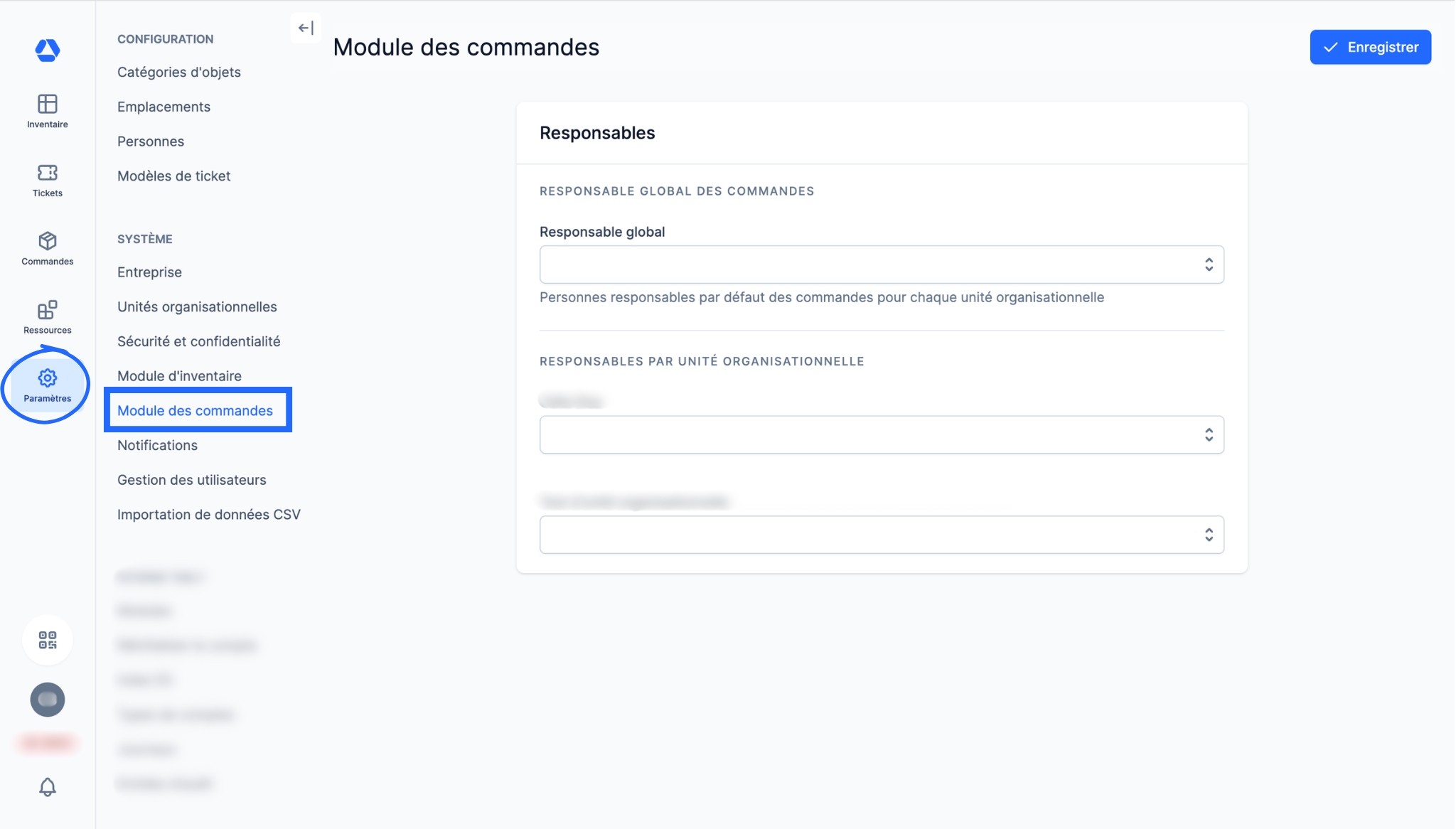Click the Enregistrer button
This screenshot has height=829, width=1456.
click(x=1370, y=47)
